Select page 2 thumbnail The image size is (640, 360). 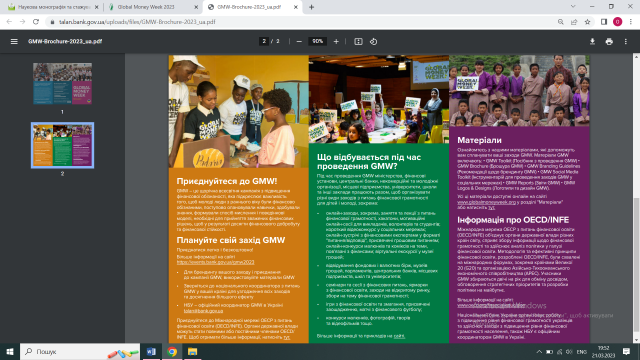tap(62, 145)
